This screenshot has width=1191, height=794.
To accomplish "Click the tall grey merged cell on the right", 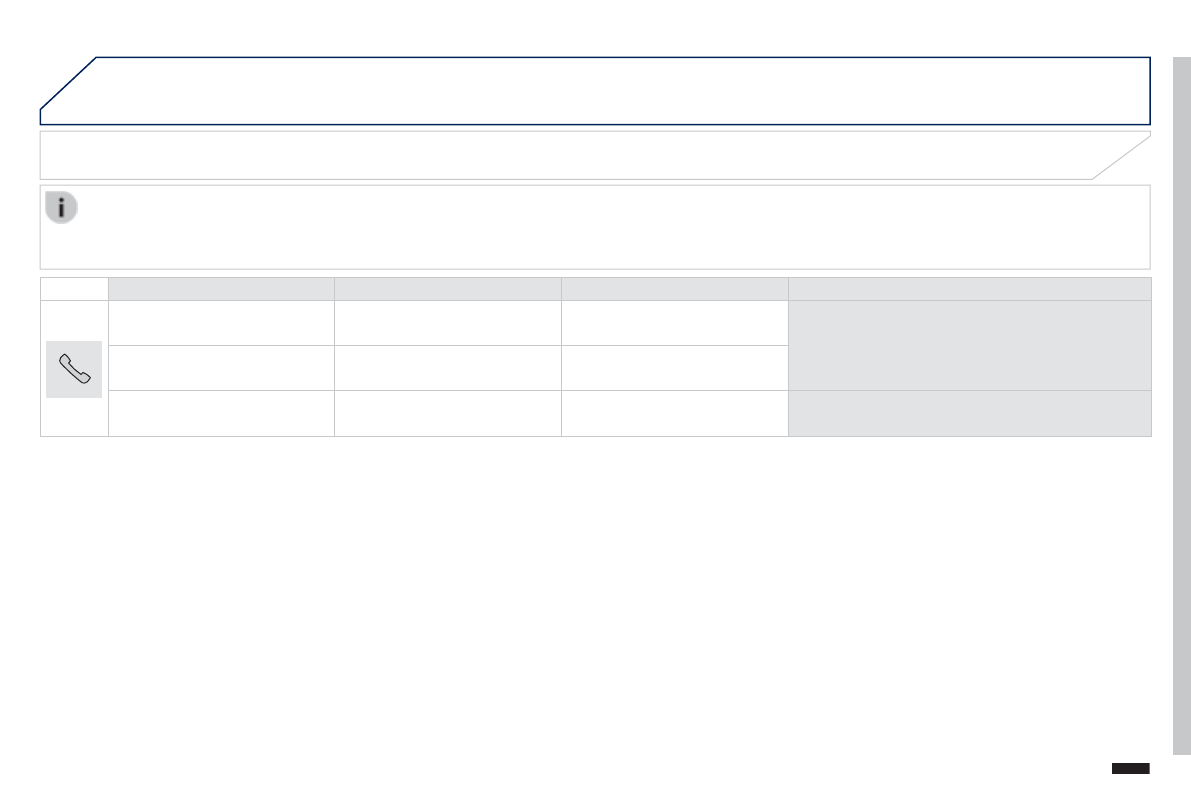I will (x=969, y=345).
